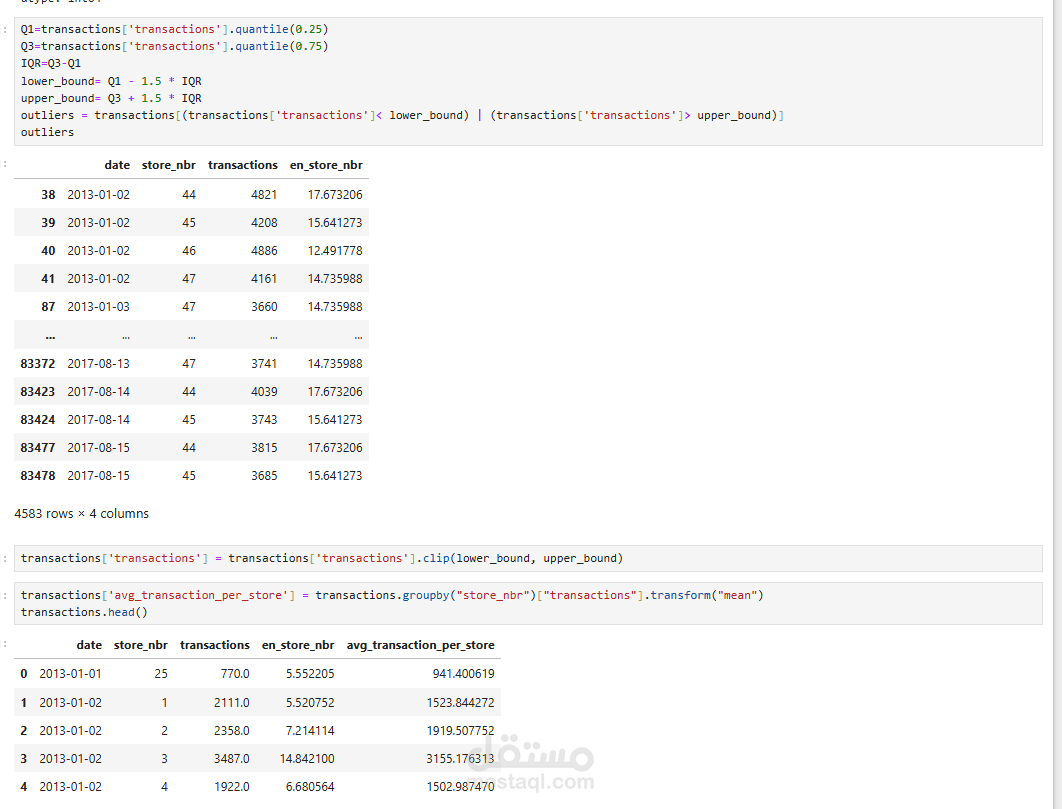
Task: Select row index 38 in outliers table
Action: [48, 195]
